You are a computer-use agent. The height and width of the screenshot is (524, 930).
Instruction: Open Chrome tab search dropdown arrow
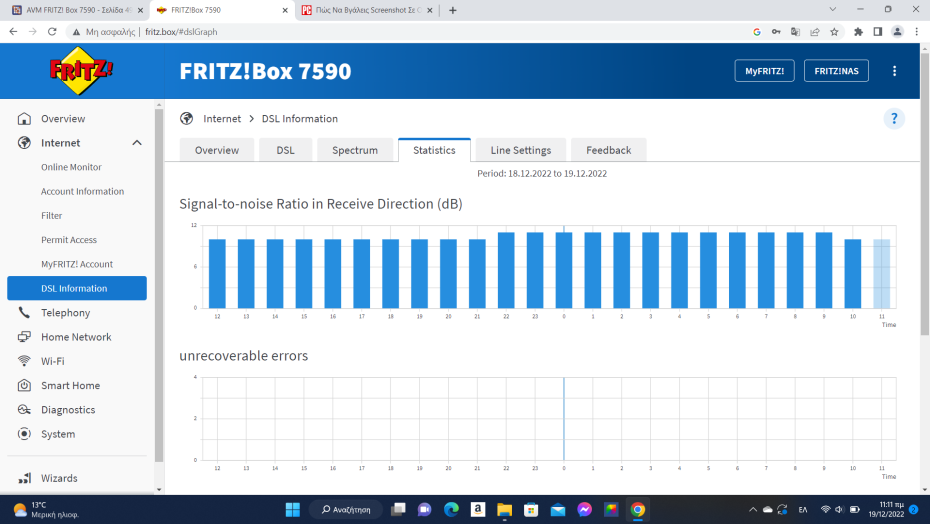coord(833,9)
